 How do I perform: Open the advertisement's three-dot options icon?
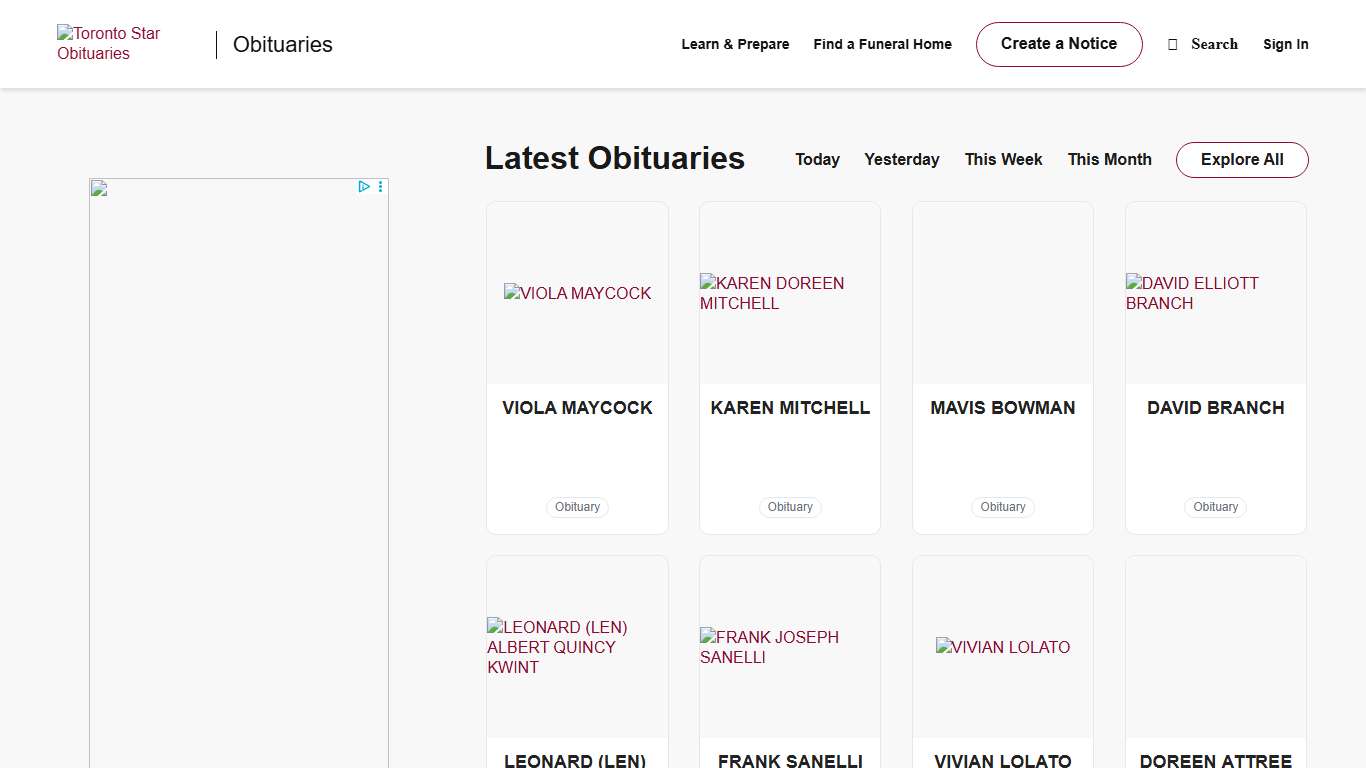[x=379, y=186]
